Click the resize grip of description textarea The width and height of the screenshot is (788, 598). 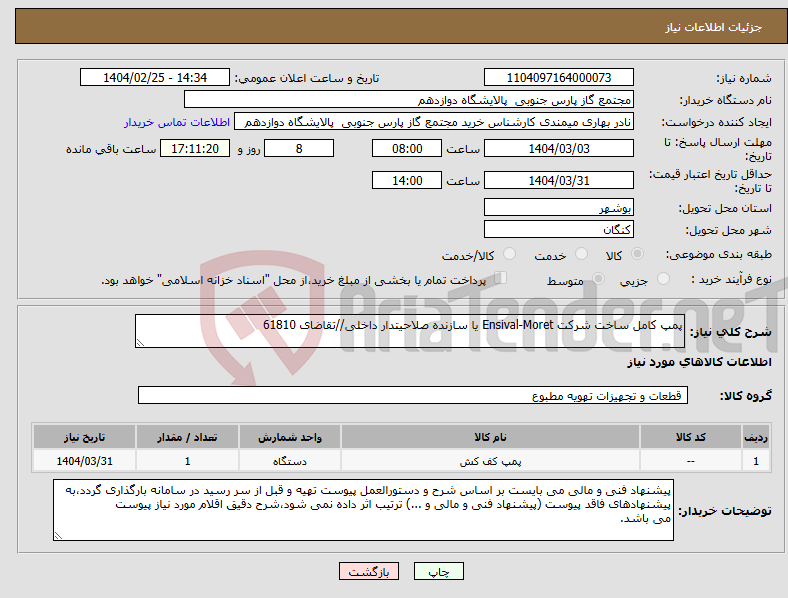(x=140, y=343)
